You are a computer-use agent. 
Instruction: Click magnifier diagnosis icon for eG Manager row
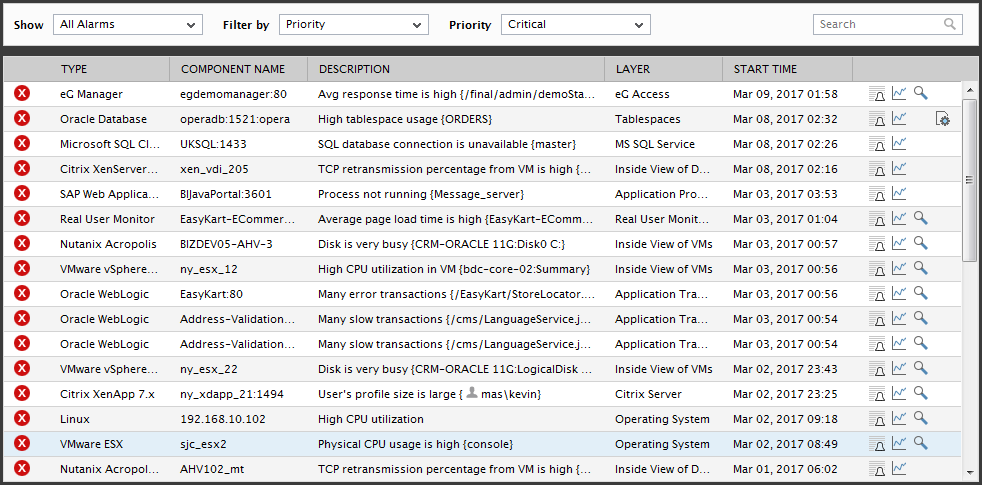[920, 93]
